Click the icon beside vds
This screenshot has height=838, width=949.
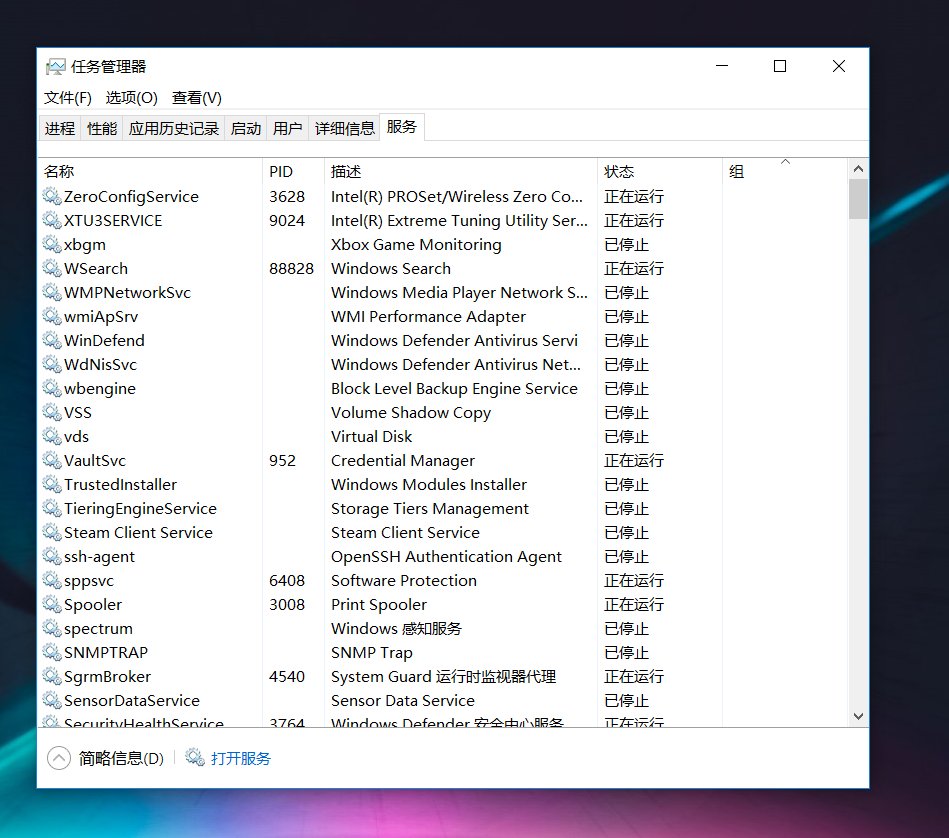pyautogui.click(x=52, y=436)
